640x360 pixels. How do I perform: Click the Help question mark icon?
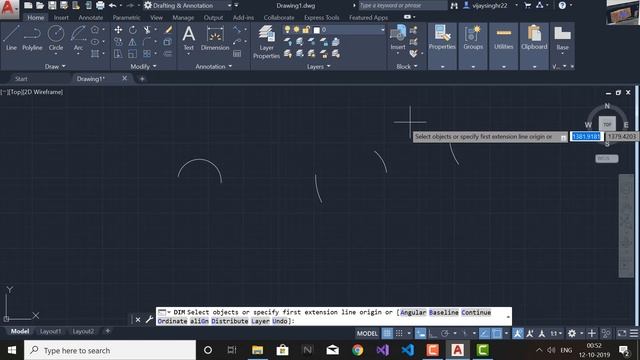[x=562, y=5]
